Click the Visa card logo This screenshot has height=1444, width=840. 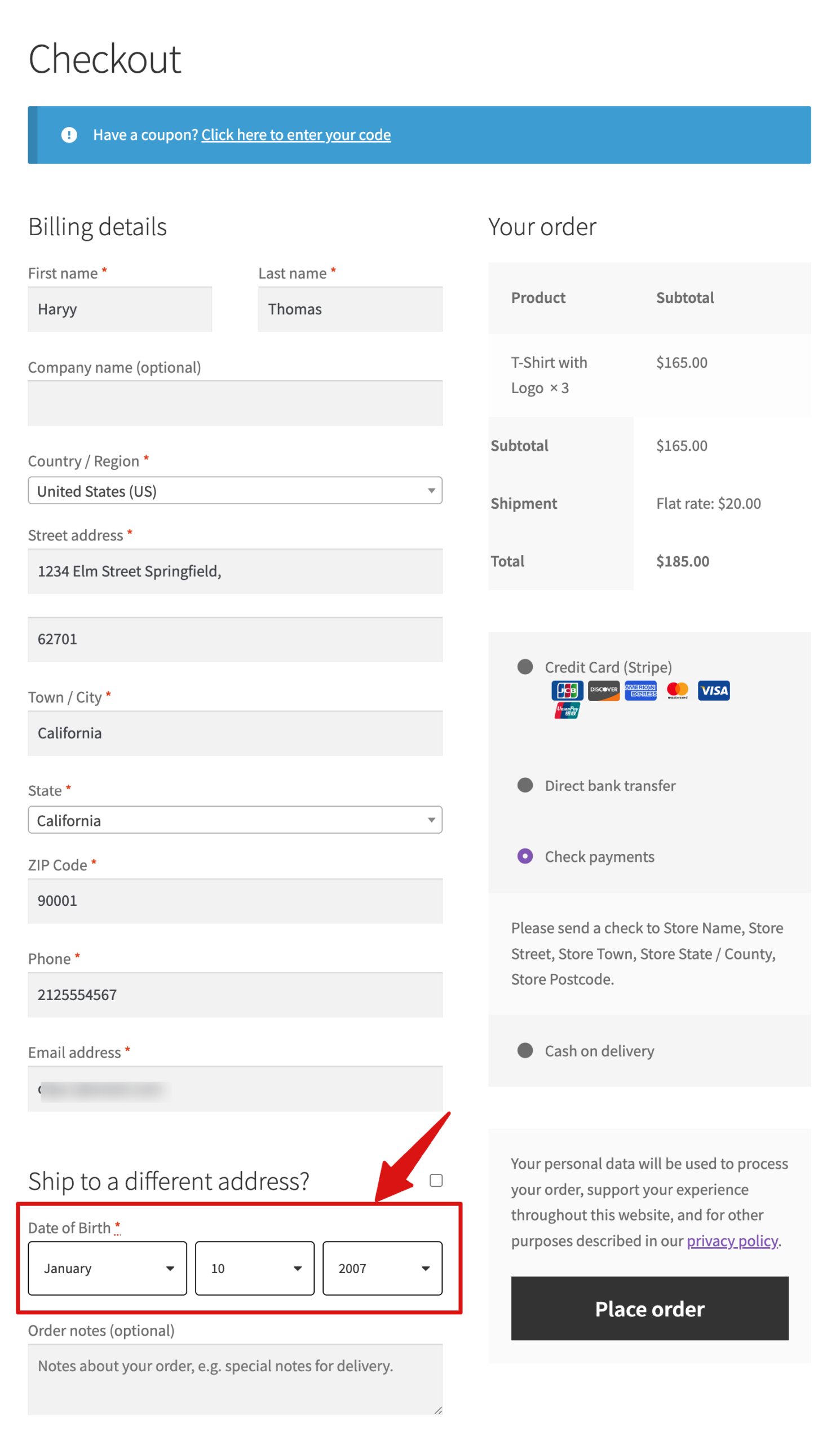point(714,690)
